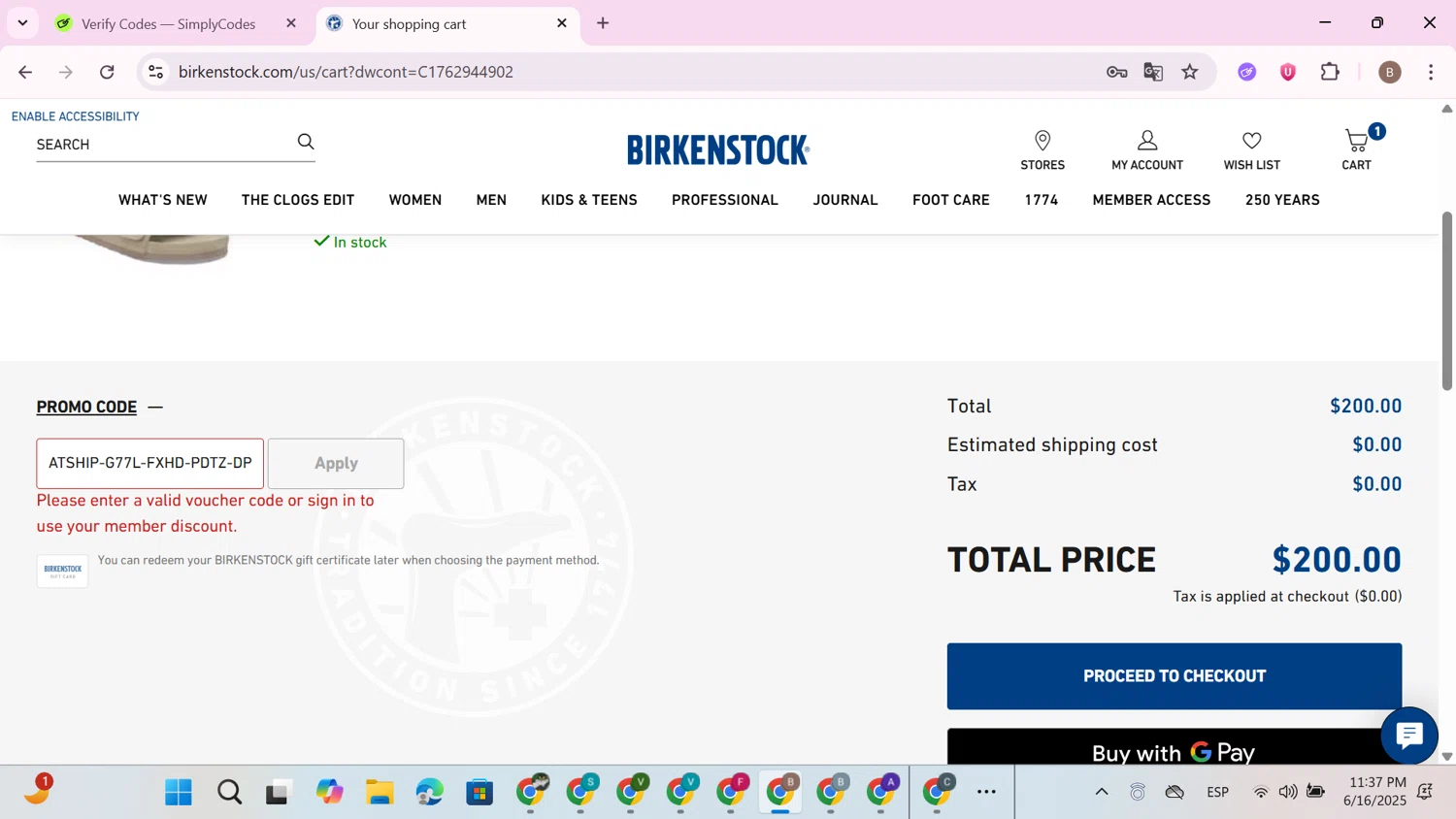1456x819 pixels.
Task: Open the password manager key icon
Action: [x=1116, y=72]
